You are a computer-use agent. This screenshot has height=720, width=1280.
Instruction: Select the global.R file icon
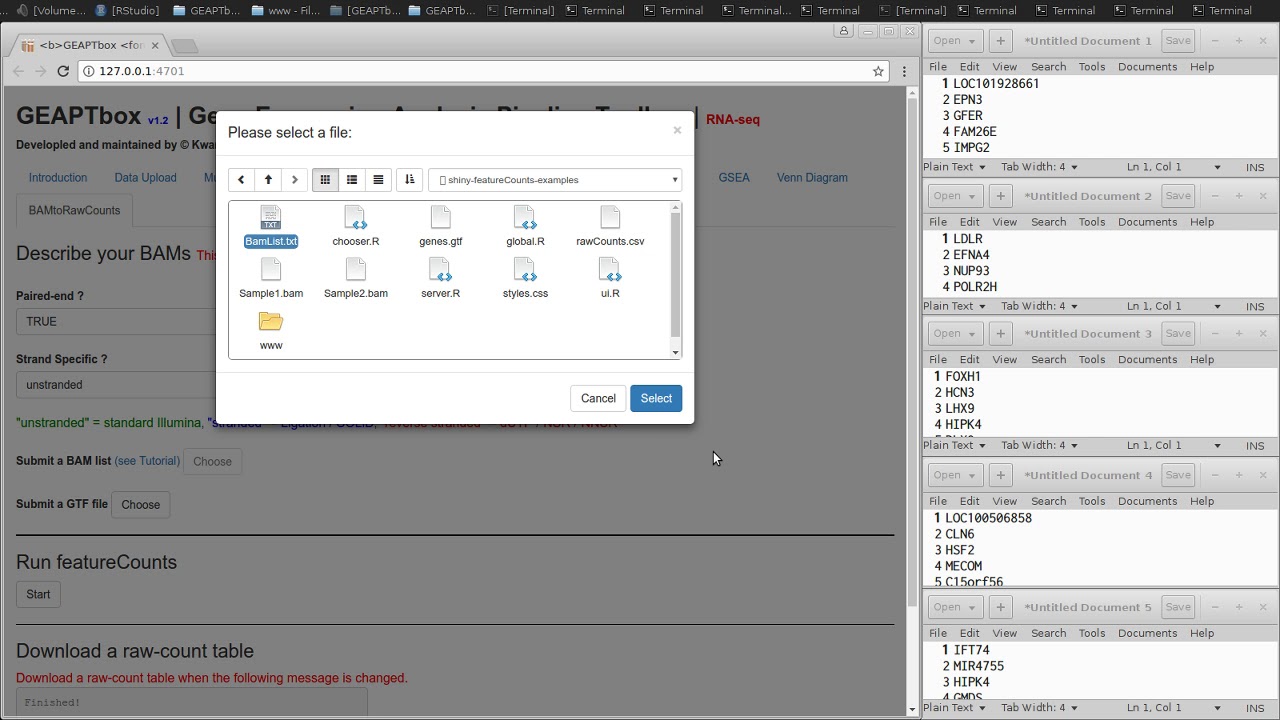[525, 217]
